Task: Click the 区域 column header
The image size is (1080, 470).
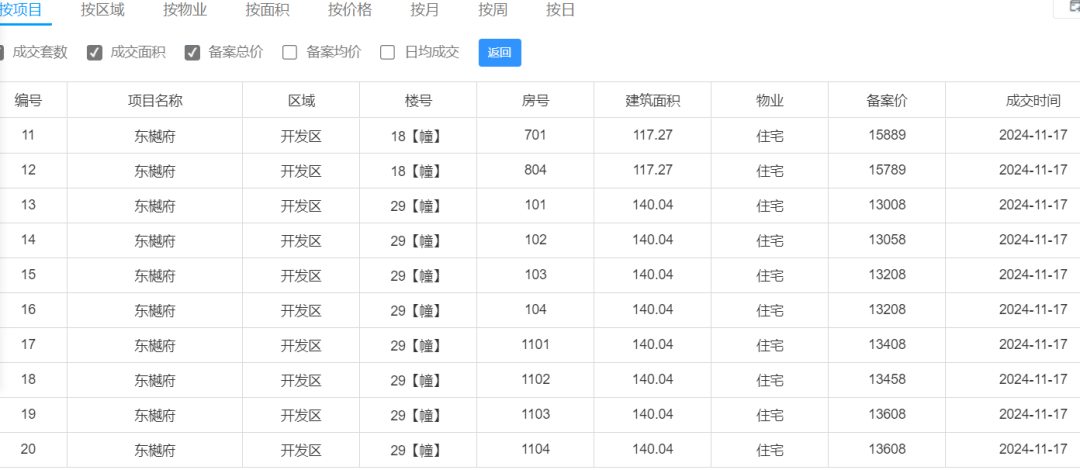Action: tap(301, 101)
